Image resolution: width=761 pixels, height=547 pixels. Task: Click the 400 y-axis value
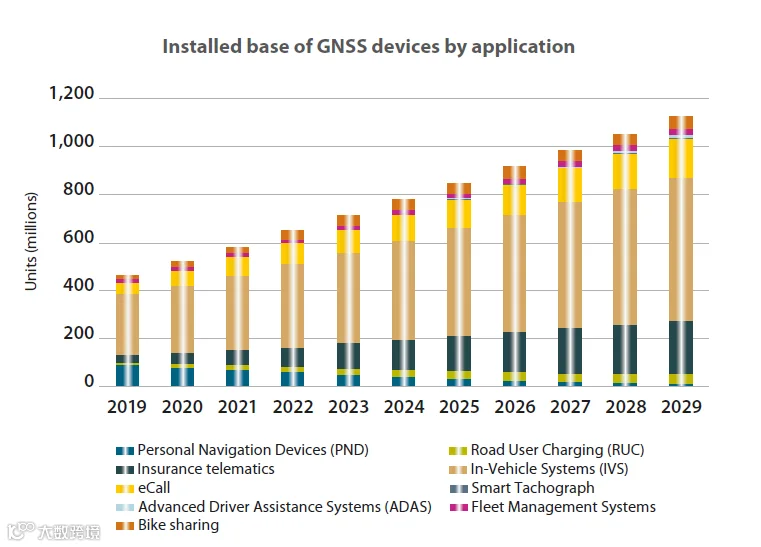point(79,285)
